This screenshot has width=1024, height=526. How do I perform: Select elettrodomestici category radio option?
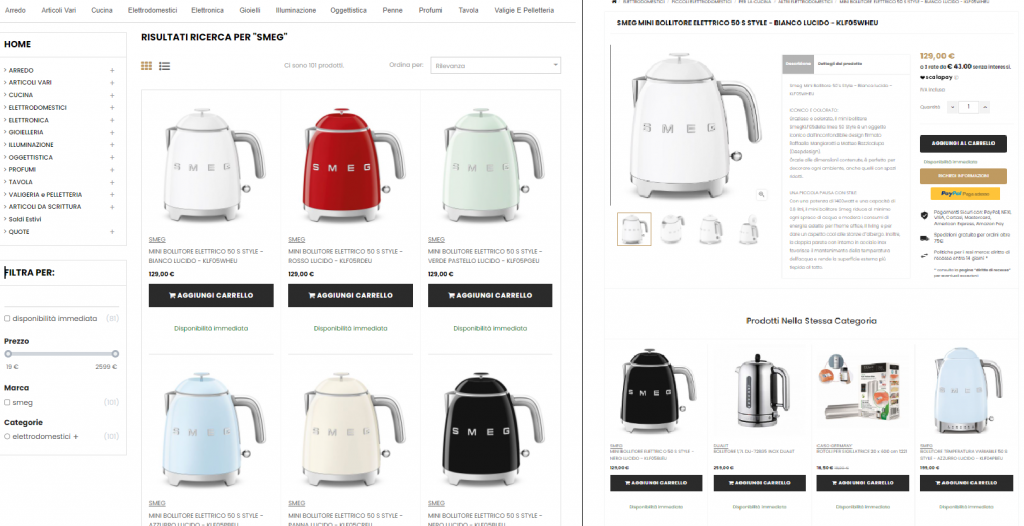(x=7, y=436)
